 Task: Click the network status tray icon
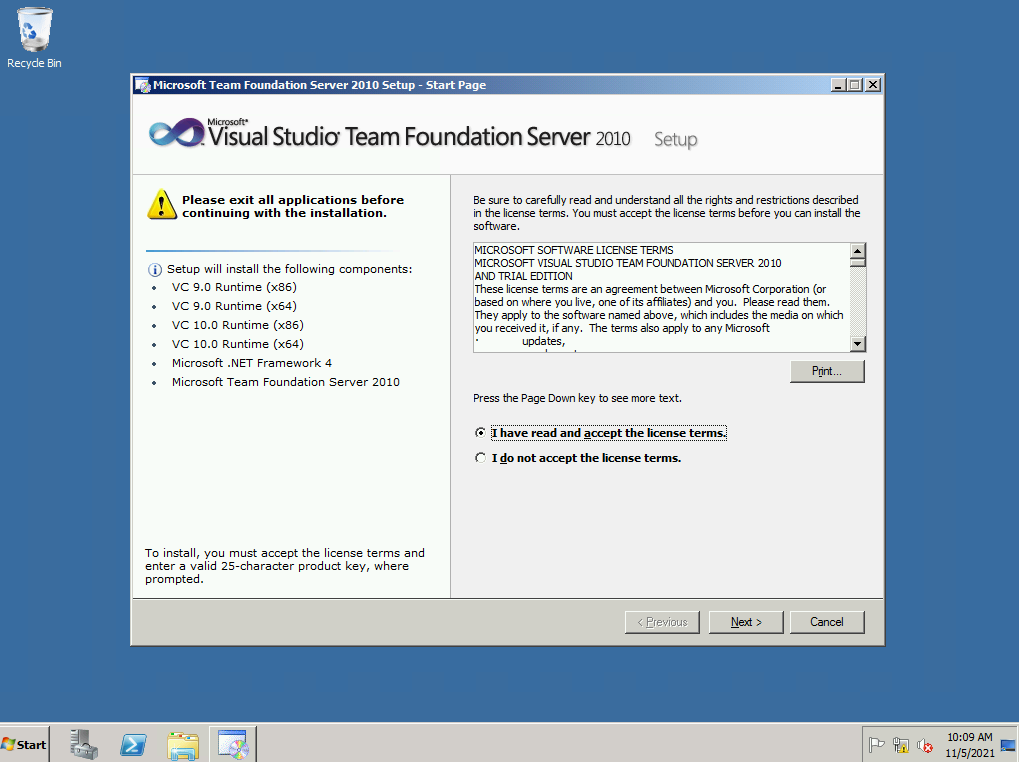(x=901, y=745)
